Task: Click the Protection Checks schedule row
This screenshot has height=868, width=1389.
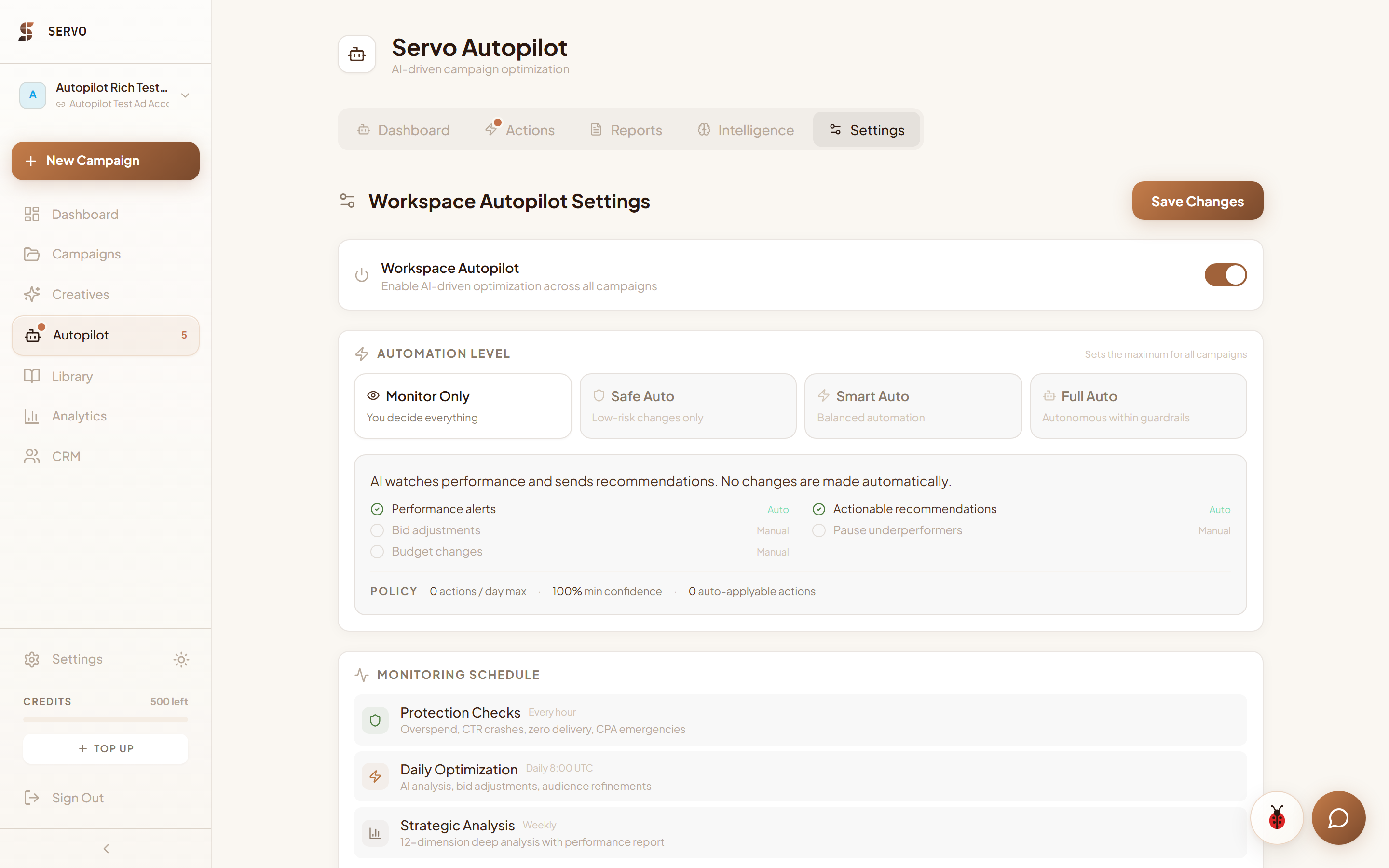Action: [800, 720]
